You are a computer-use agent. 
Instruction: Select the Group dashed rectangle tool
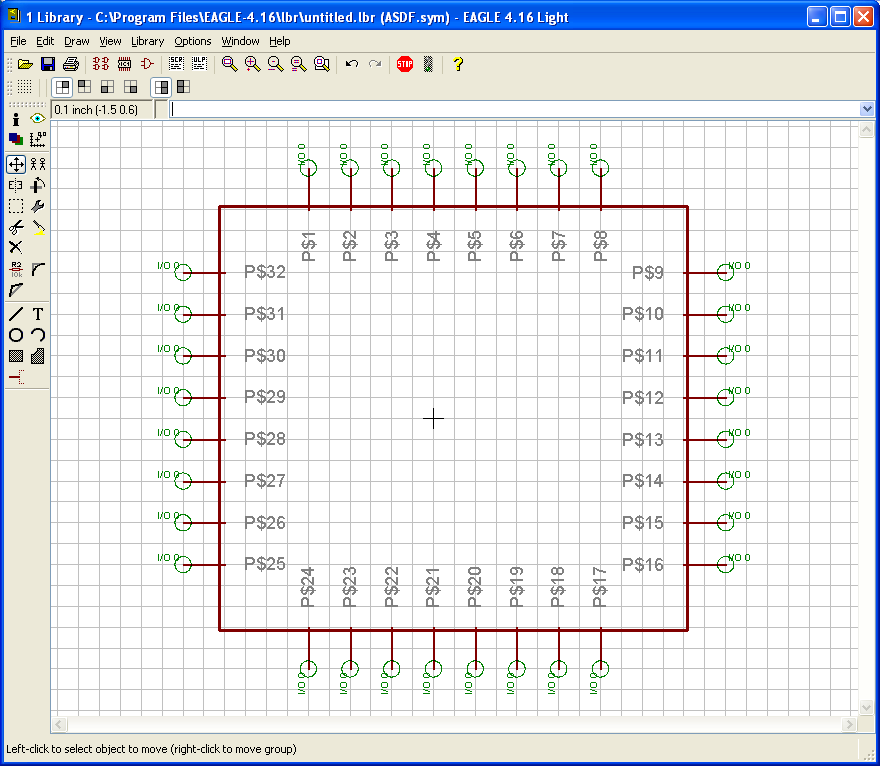pyautogui.click(x=16, y=207)
